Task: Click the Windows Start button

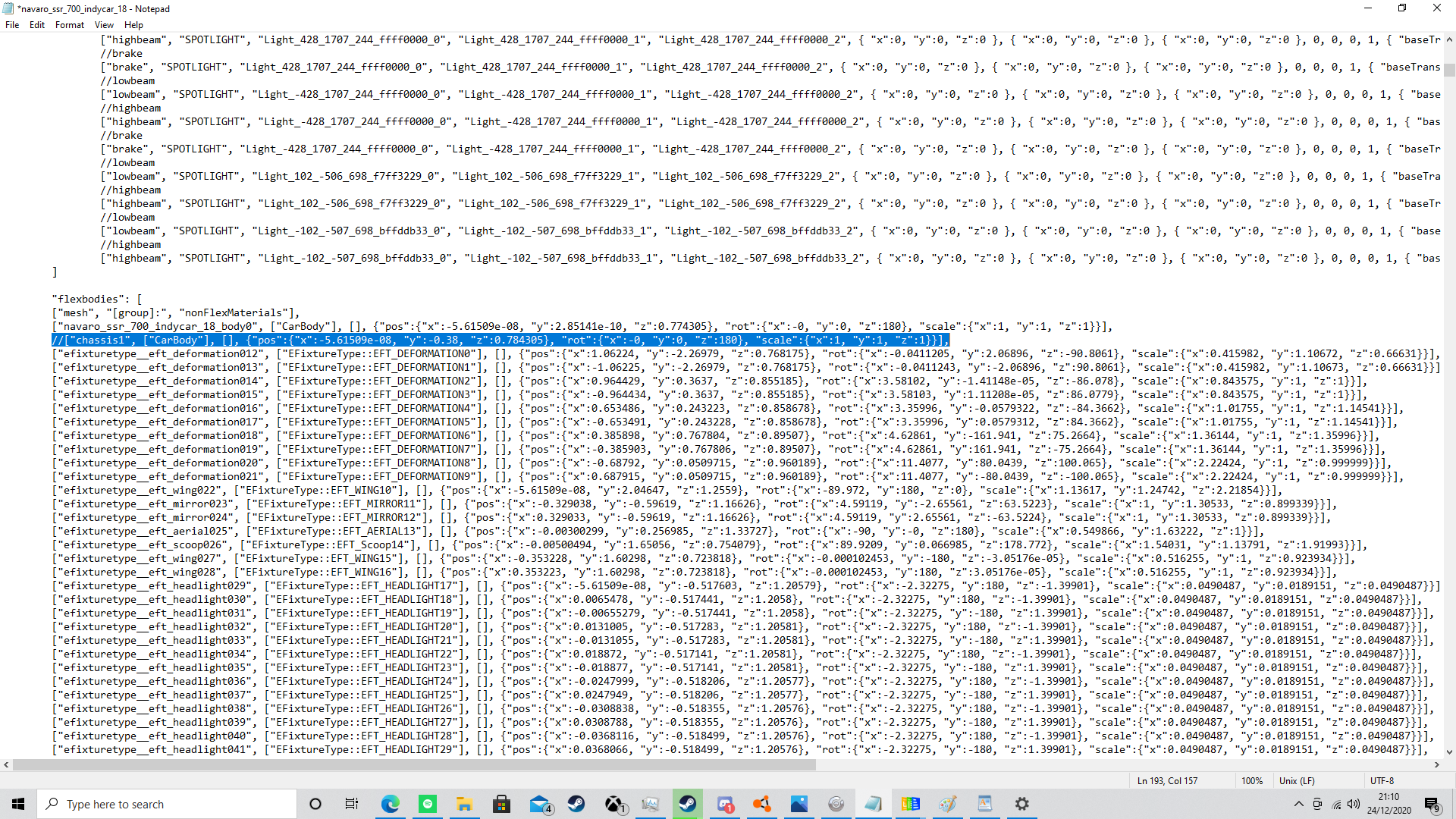Action: coord(18,804)
